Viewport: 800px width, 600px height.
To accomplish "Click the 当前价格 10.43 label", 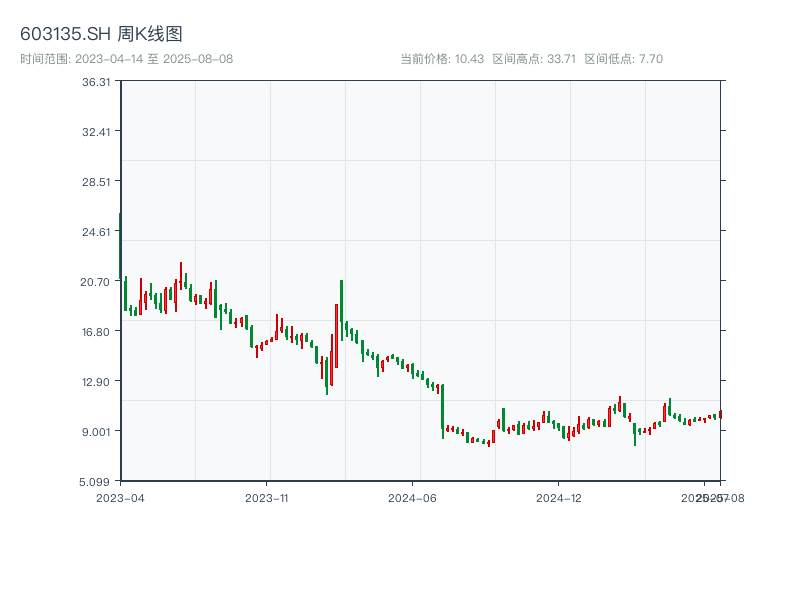I will (442, 59).
